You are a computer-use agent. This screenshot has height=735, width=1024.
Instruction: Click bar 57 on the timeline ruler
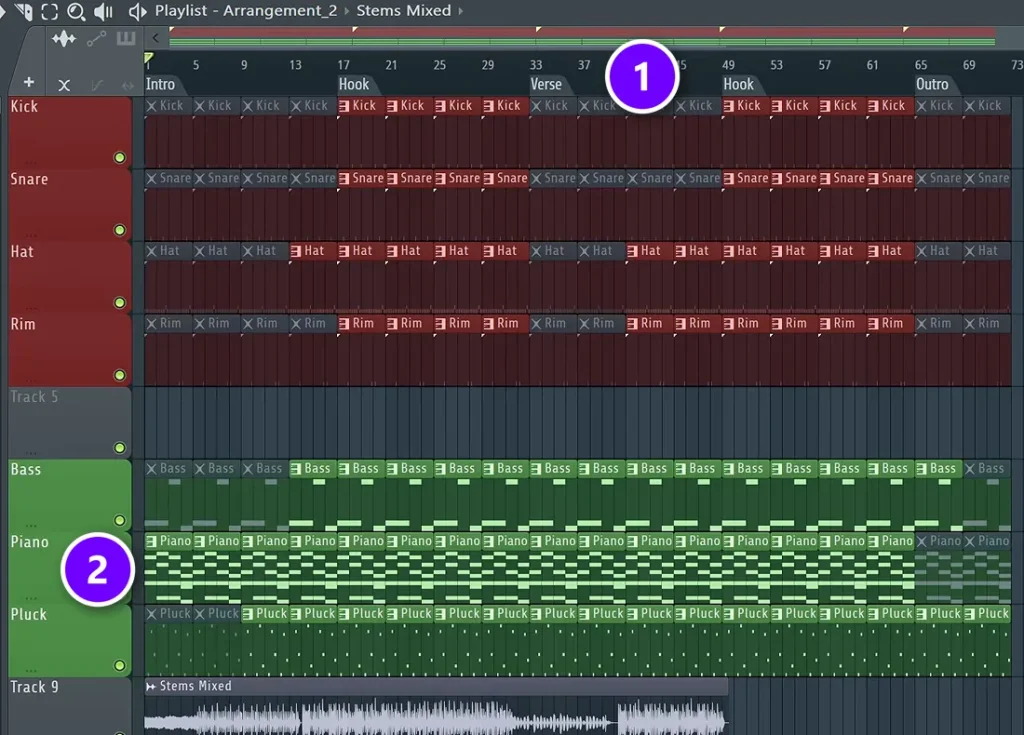click(x=825, y=65)
